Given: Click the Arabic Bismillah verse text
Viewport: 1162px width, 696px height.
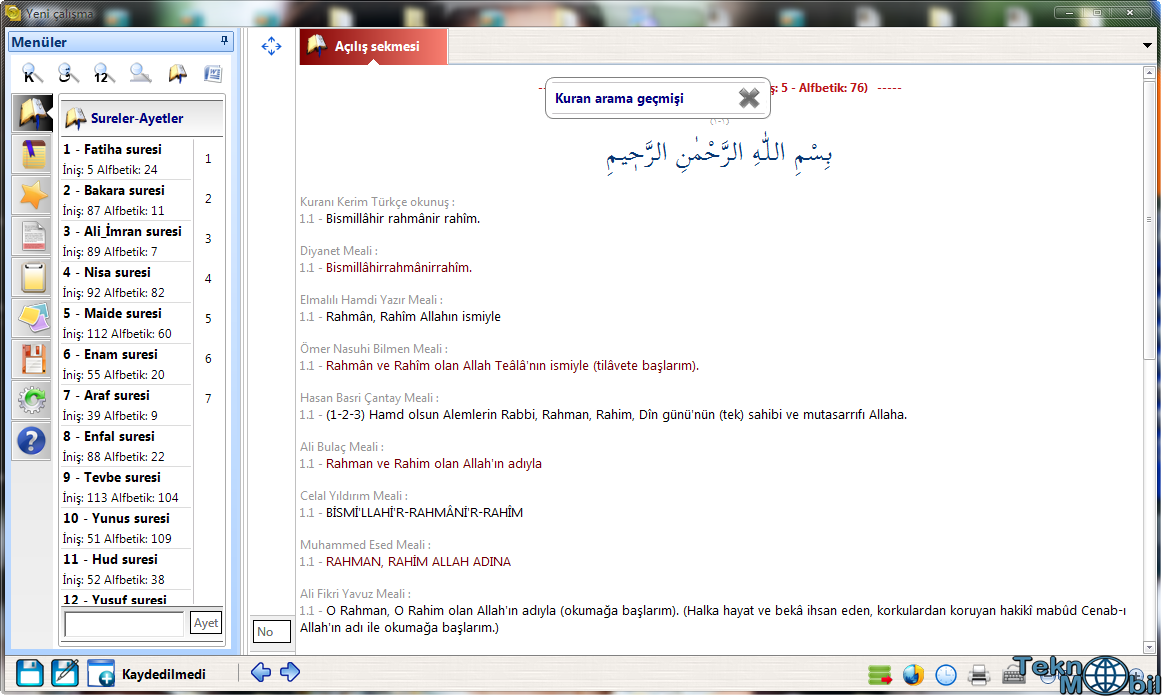Looking at the screenshot, I should [x=719, y=153].
